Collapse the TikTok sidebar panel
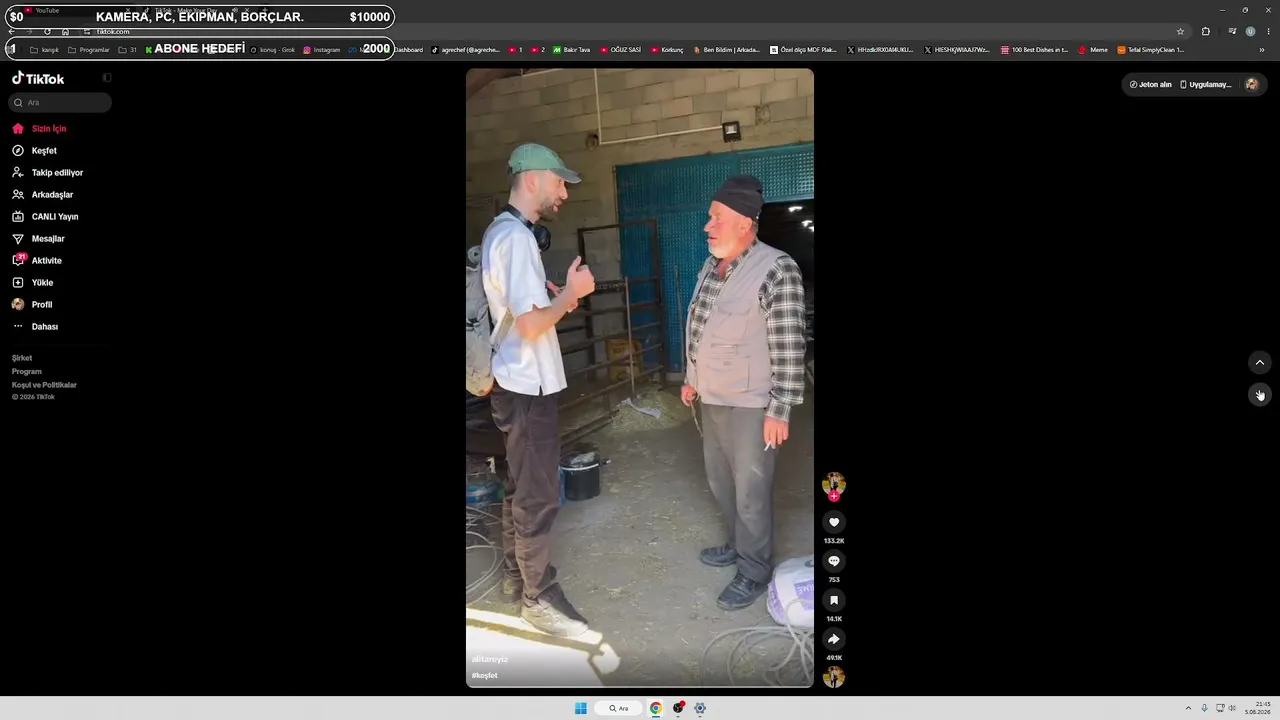 [107, 78]
